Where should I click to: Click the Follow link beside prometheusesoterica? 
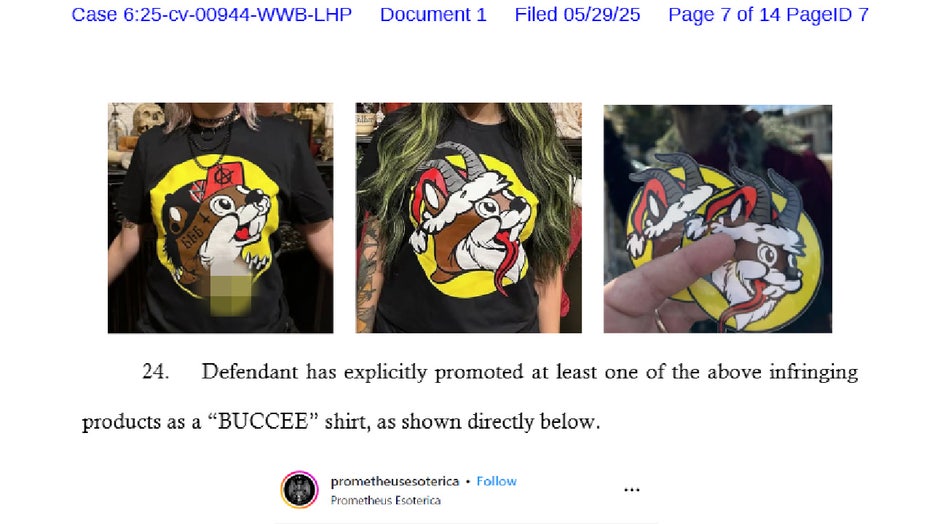tap(496, 481)
